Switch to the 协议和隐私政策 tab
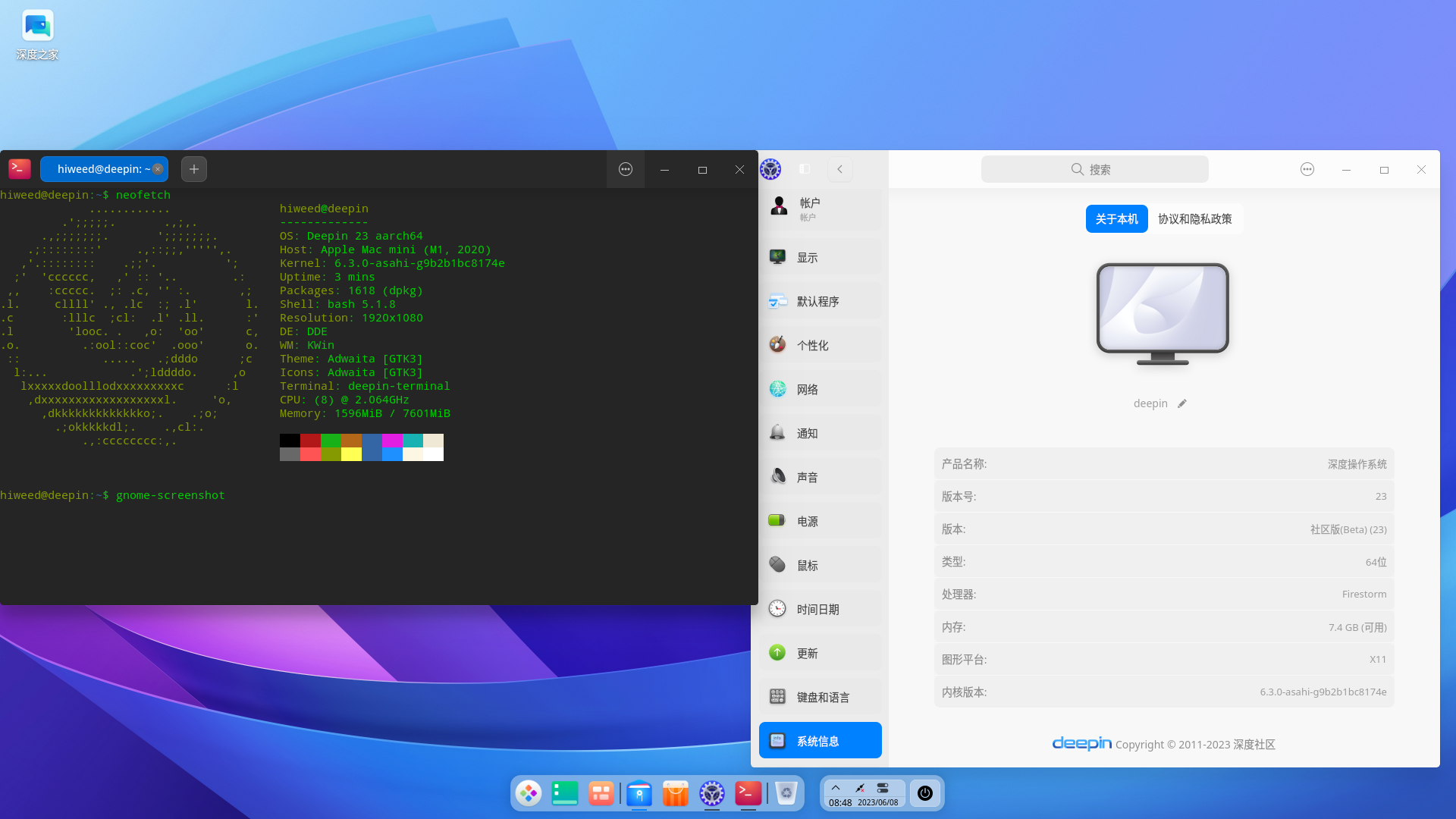This screenshot has width=1456, height=819. click(1195, 219)
